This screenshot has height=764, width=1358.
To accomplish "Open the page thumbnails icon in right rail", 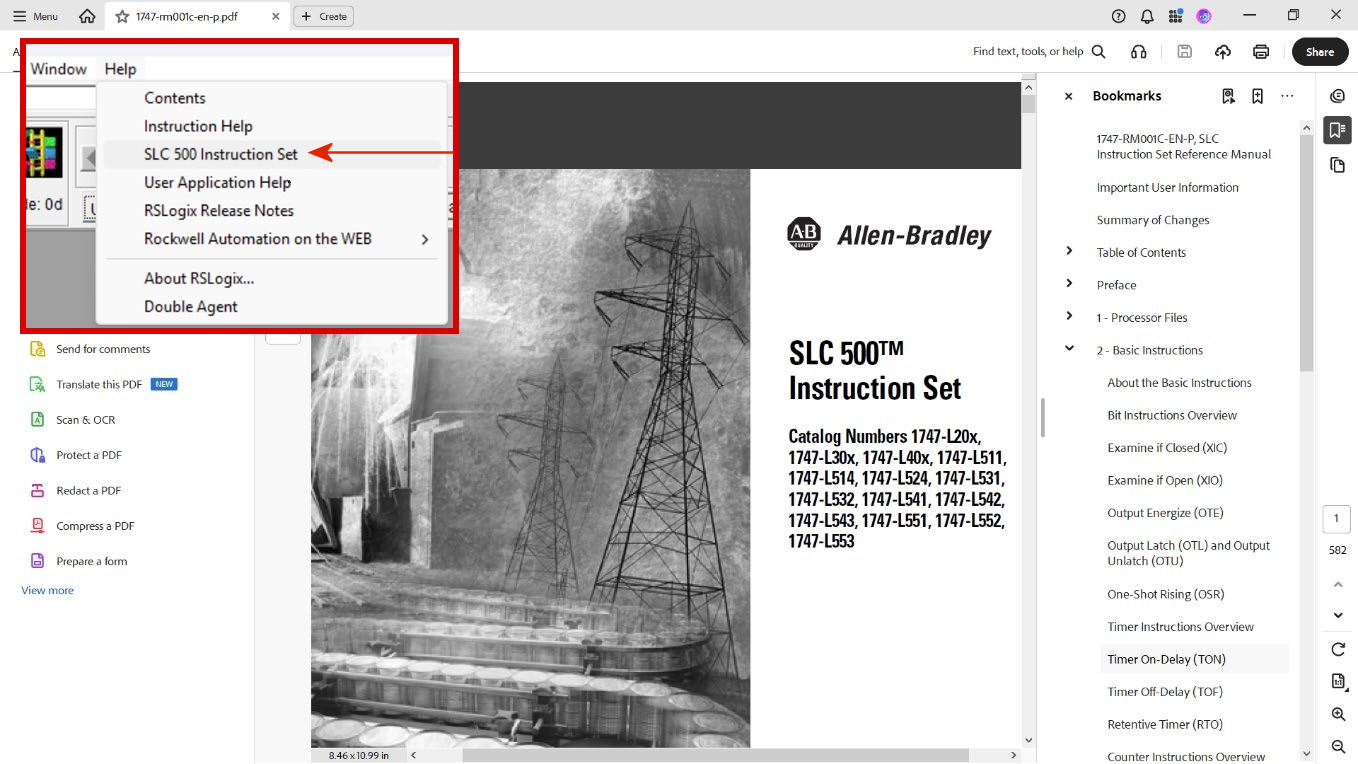I will (x=1338, y=165).
